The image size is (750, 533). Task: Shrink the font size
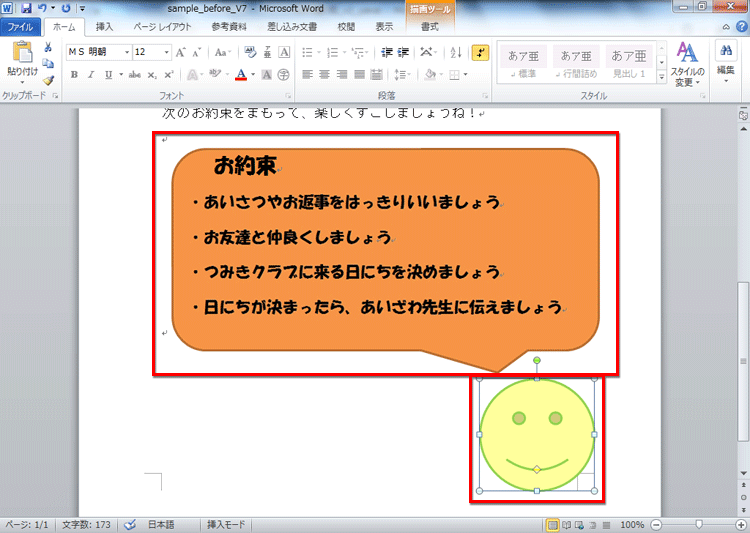[x=196, y=52]
